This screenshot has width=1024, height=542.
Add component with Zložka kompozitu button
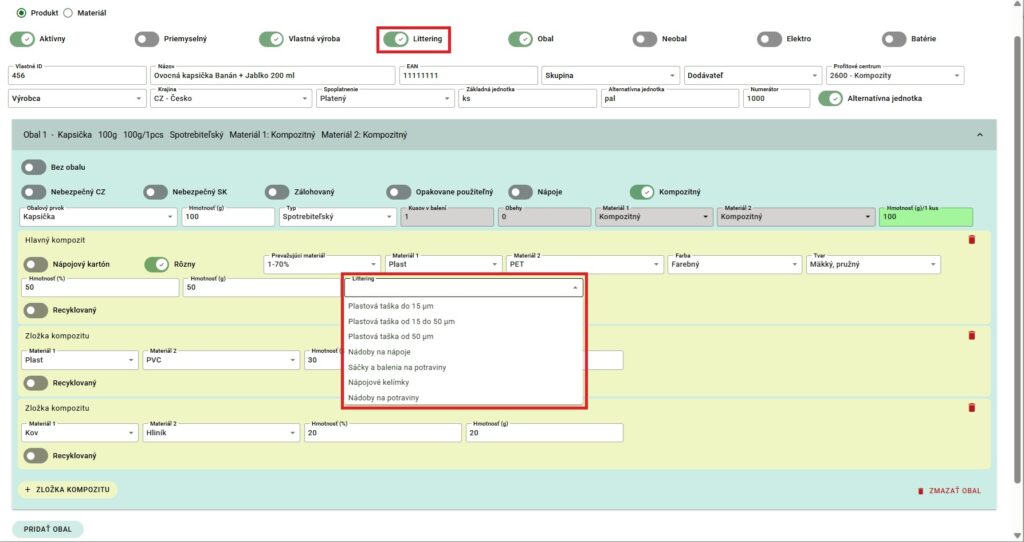point(66,490)
